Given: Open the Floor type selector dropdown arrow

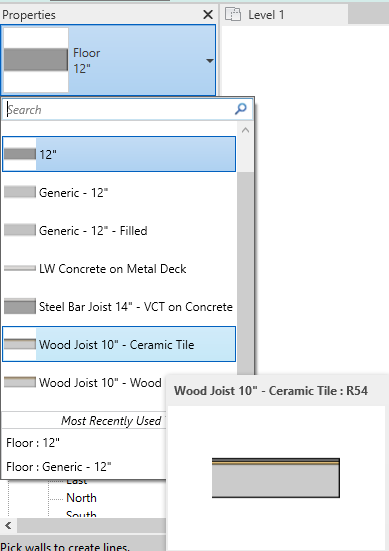Looking at the screenshot, I should (x=210, y=61).
